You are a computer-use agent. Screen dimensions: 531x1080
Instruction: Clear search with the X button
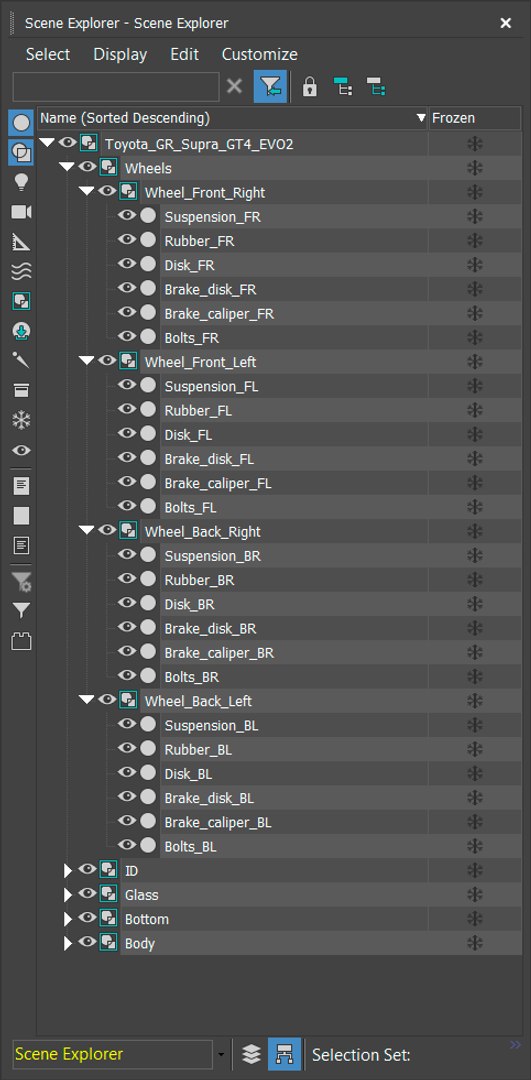[235, 87]
